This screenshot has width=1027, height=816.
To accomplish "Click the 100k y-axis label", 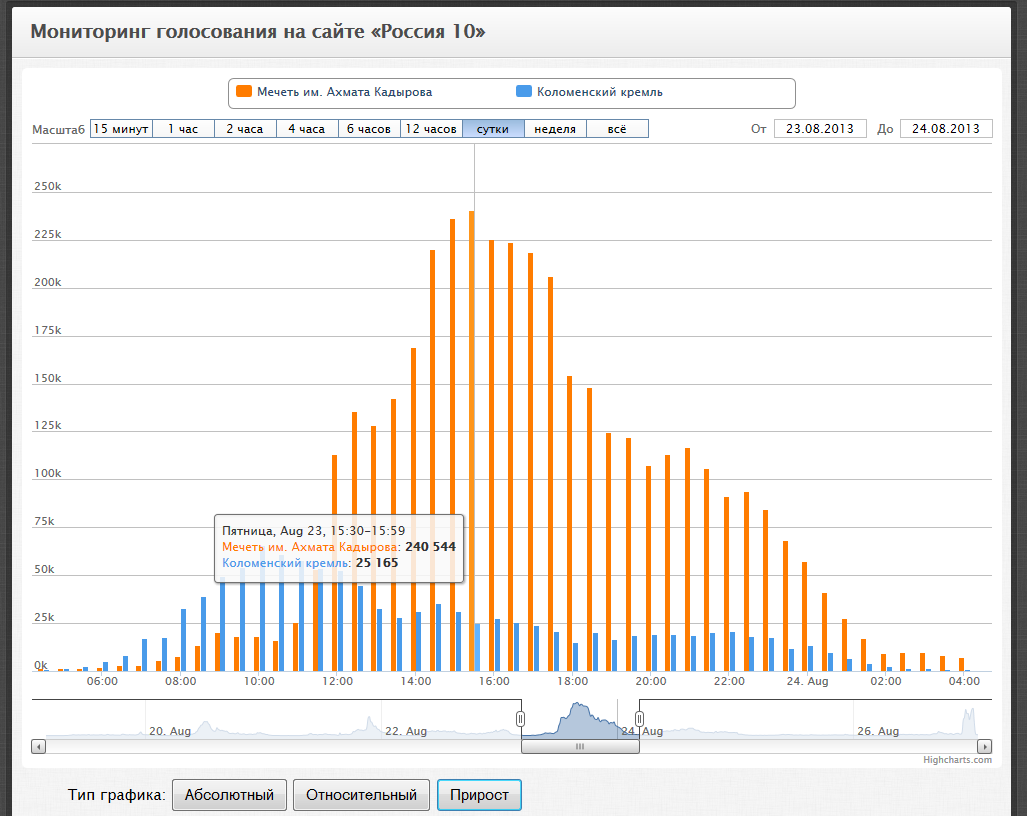I will click(48, 473).
